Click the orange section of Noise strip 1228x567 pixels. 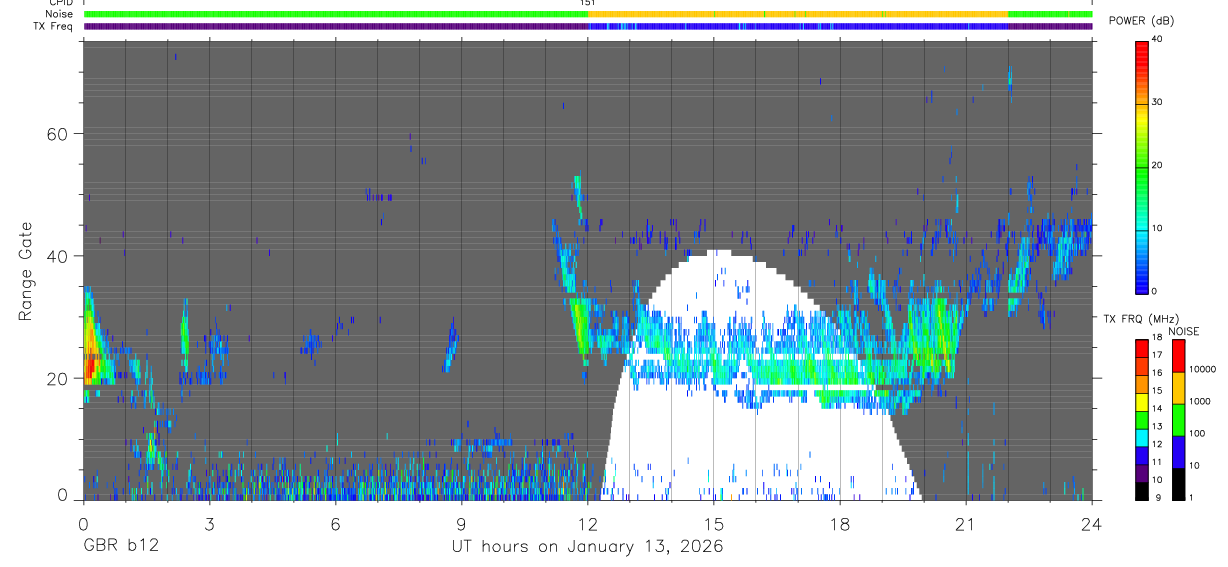798,14
